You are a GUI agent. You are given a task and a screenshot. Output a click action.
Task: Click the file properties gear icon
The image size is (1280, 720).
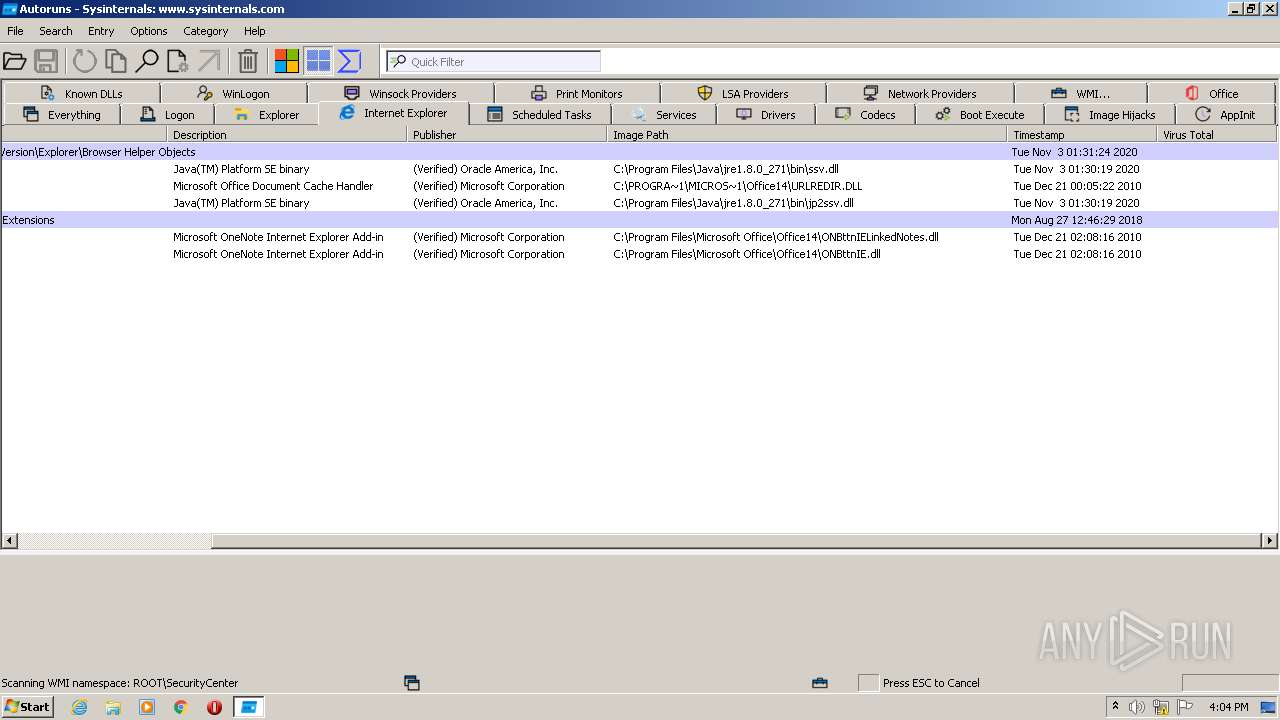coord(178,61)
